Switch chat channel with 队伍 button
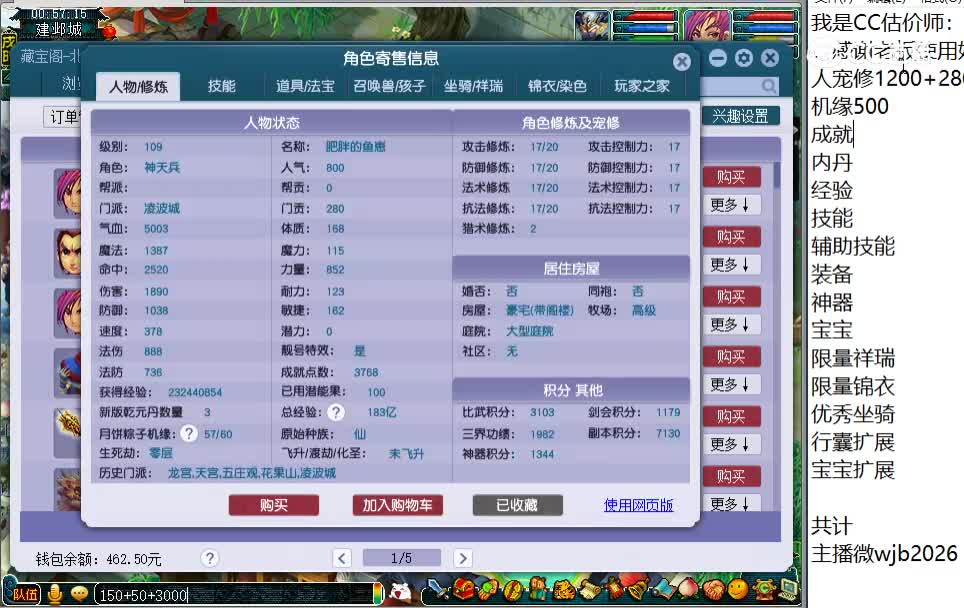964x608 pixels. 23,594
